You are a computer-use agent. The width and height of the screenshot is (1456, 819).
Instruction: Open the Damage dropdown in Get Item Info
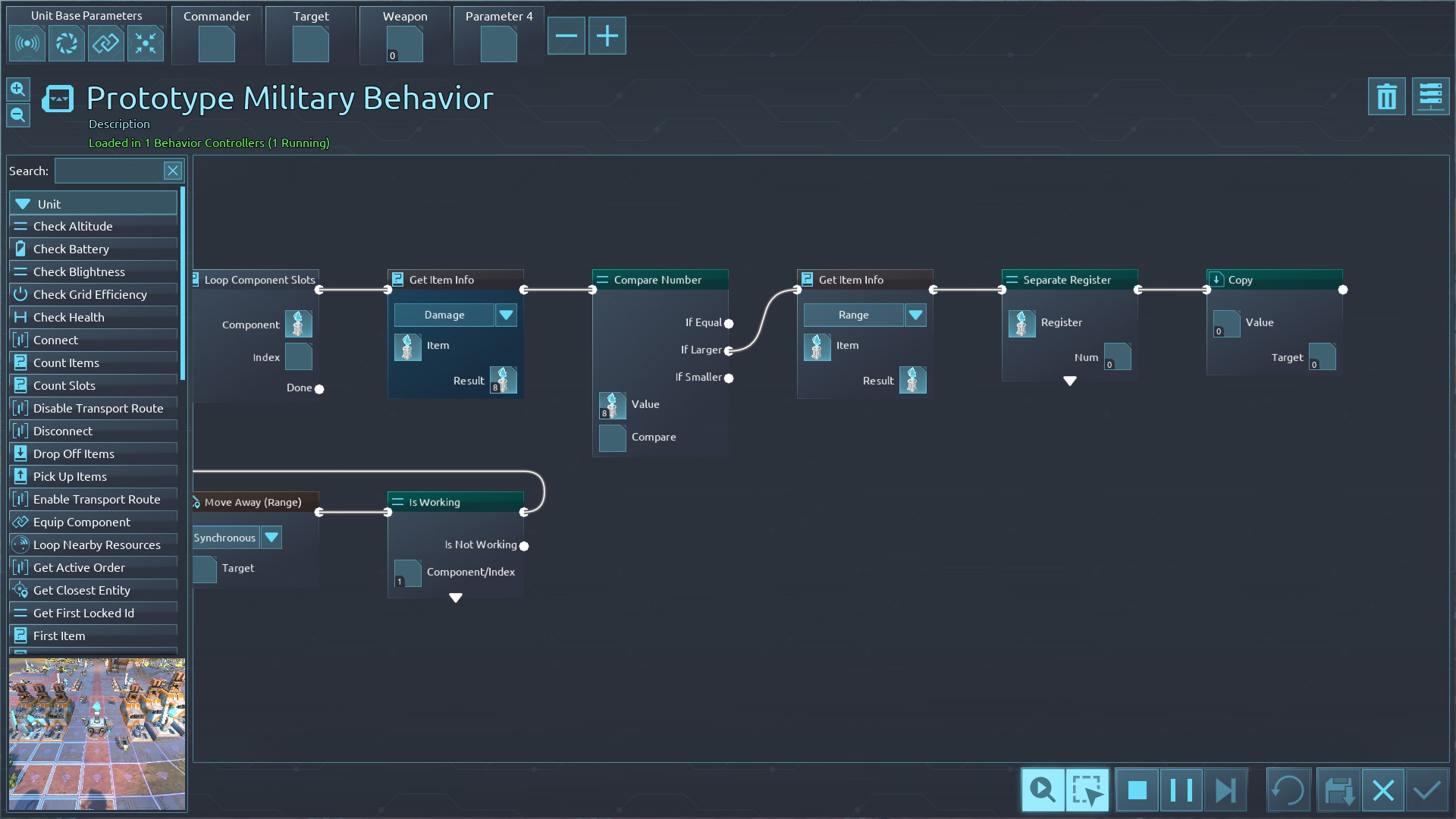[506, 315]
